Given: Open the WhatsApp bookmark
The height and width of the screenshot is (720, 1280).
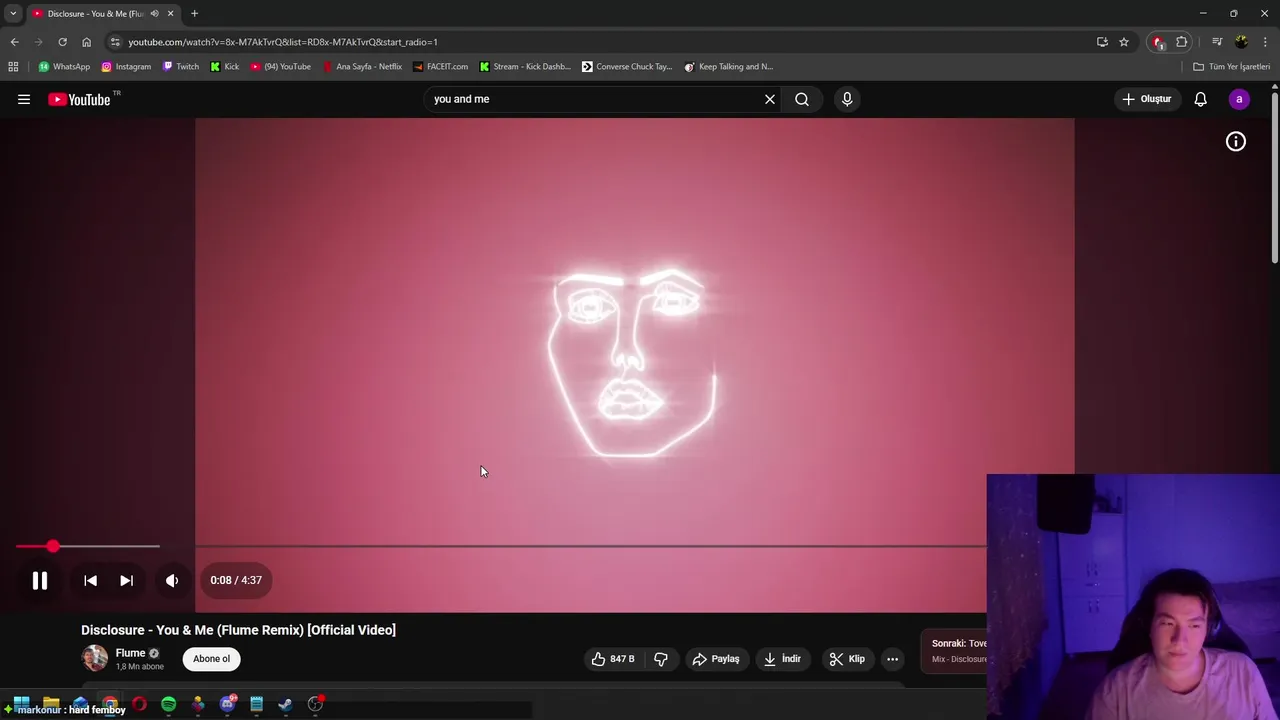Looking at the screenshot, I should pos(64,67).
